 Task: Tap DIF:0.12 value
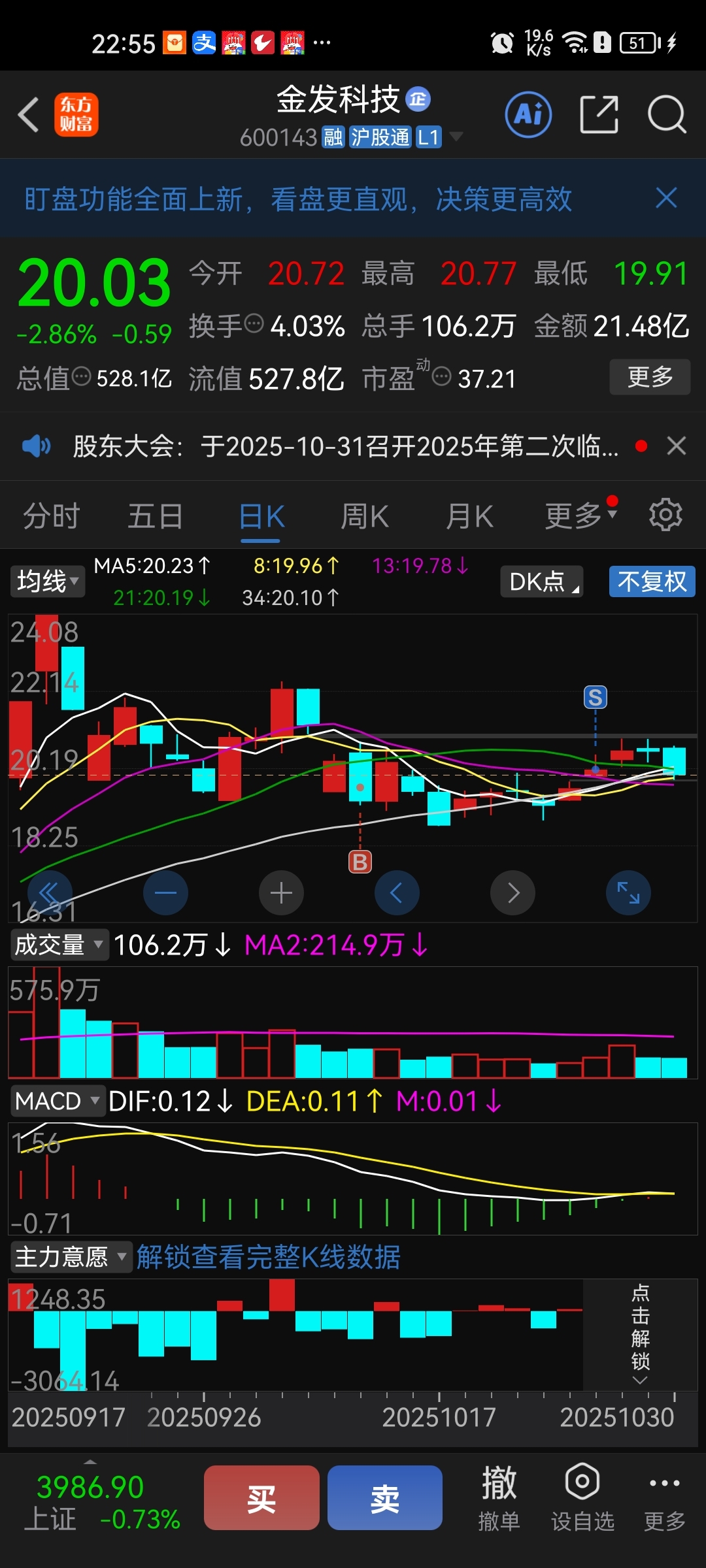[x=171, y=1101]
